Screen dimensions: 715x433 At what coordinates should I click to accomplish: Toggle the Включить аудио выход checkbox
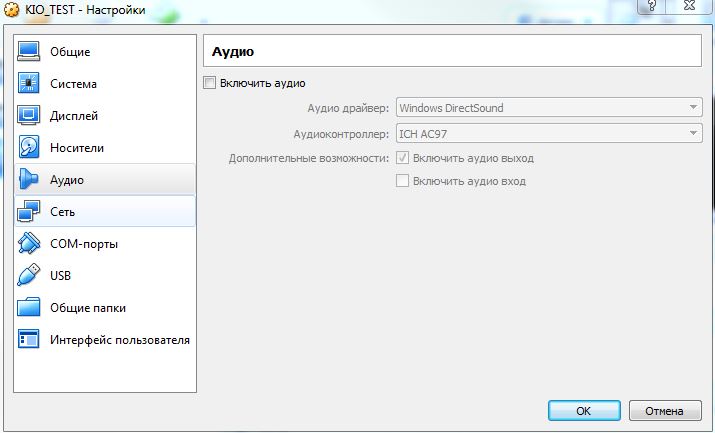point(403,158)
